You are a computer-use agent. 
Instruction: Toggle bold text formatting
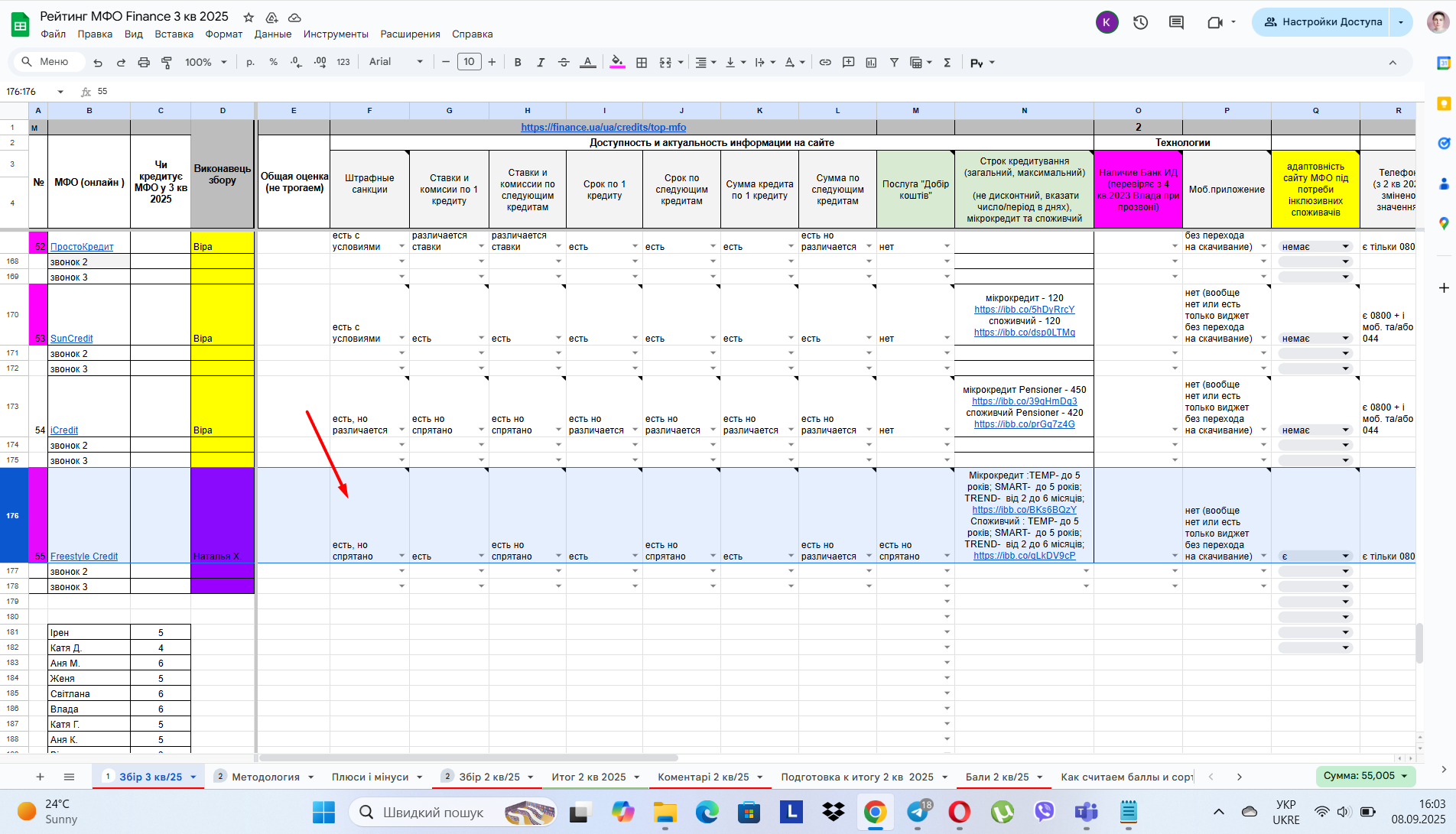pyautogui.click(x=518, y=63)
